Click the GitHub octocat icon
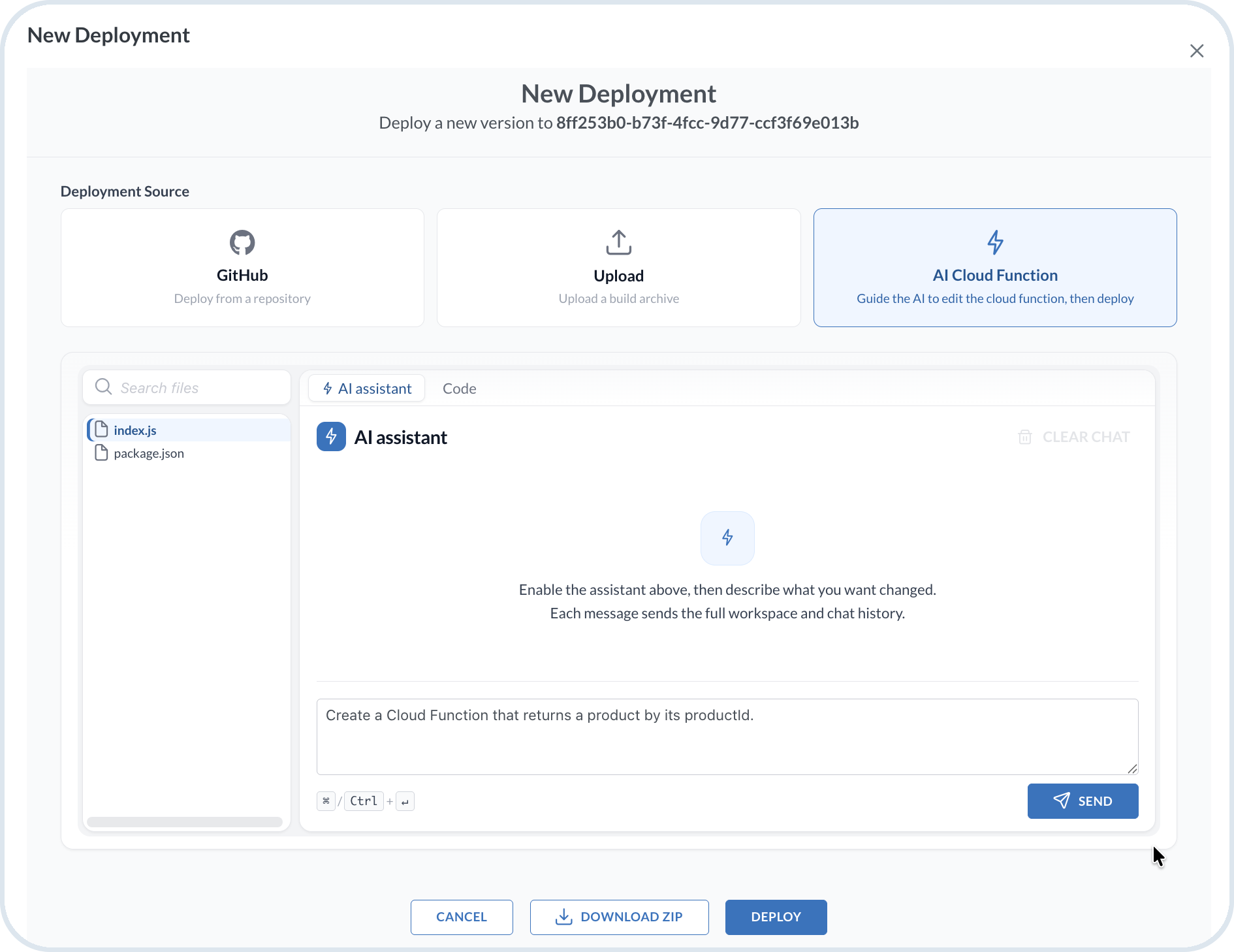 242,242
